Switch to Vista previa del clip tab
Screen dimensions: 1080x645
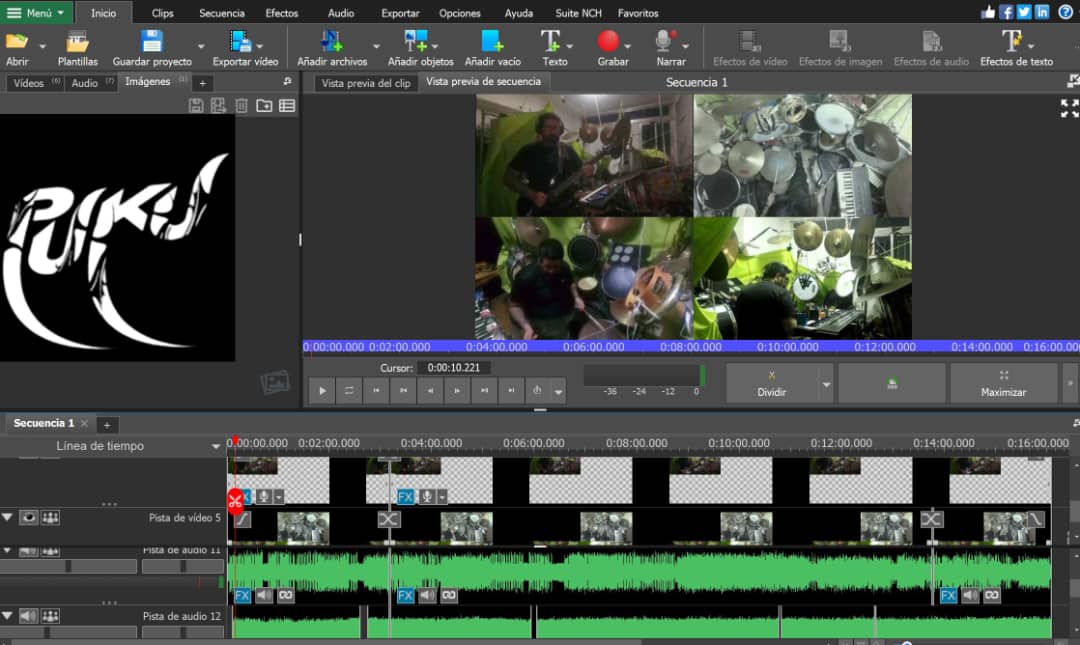click(x=365, y=83)
